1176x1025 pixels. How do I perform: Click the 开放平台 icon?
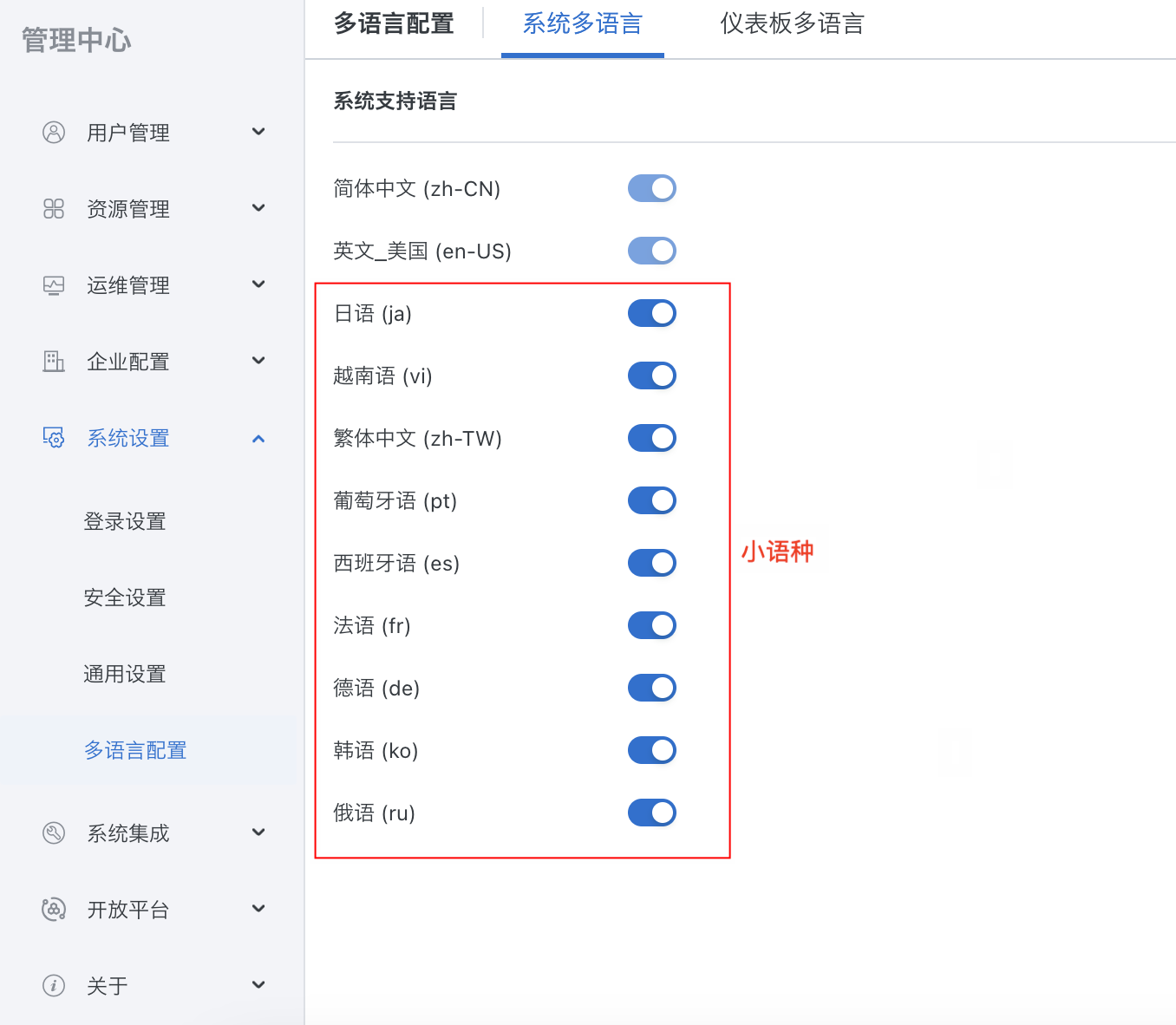pyautogui.click(x=54, y=910)
